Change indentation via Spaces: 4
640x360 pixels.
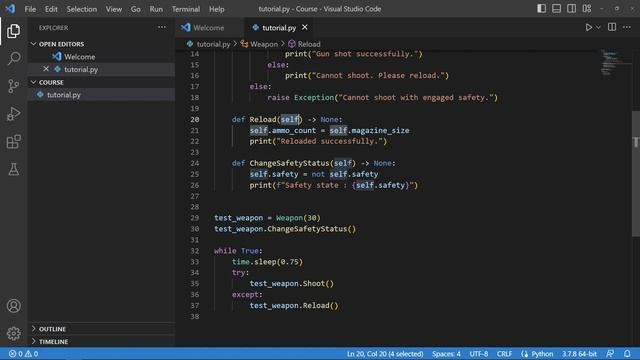446,354
